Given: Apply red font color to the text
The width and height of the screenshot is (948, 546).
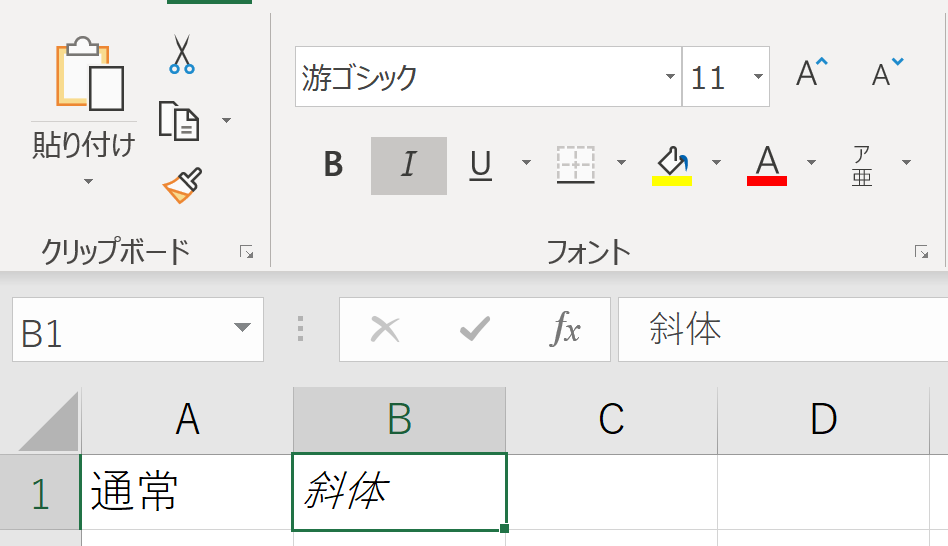Looking at the screenshot, I should [x=767, y=165].
